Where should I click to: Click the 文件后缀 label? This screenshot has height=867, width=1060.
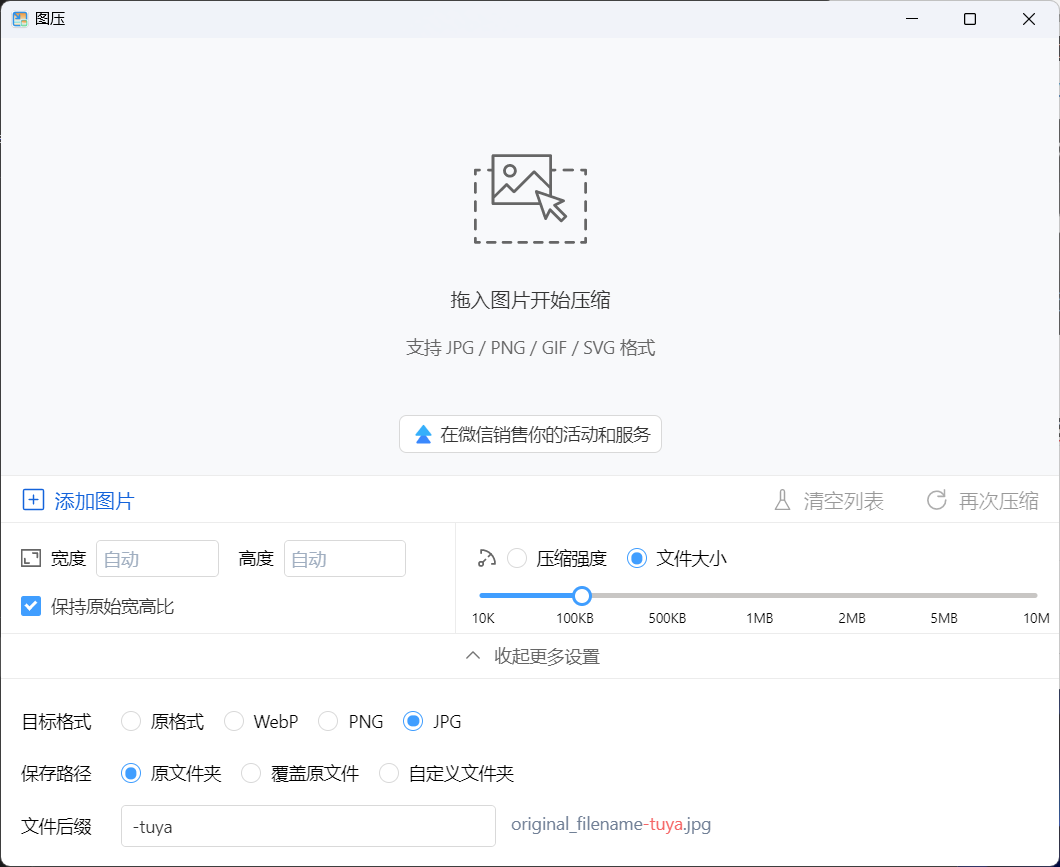click(x=57, y=826)
